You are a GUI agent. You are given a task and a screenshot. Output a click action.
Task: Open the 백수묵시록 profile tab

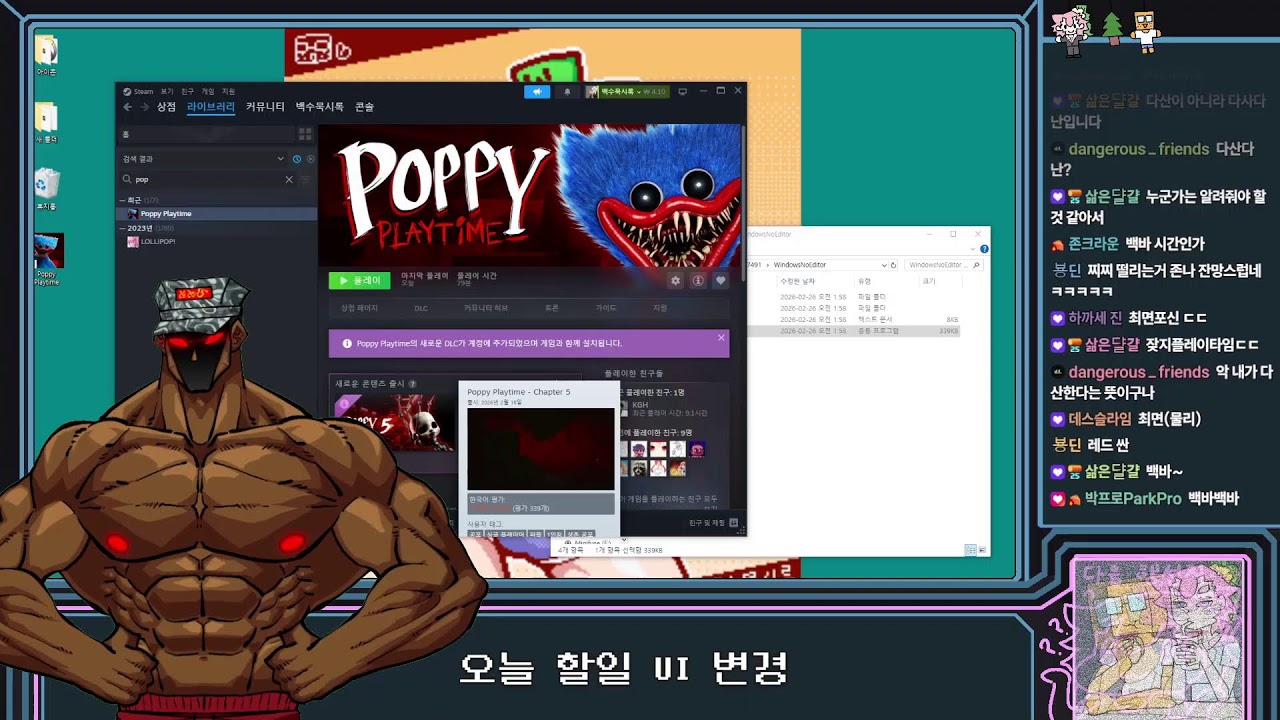coord(319,107)
